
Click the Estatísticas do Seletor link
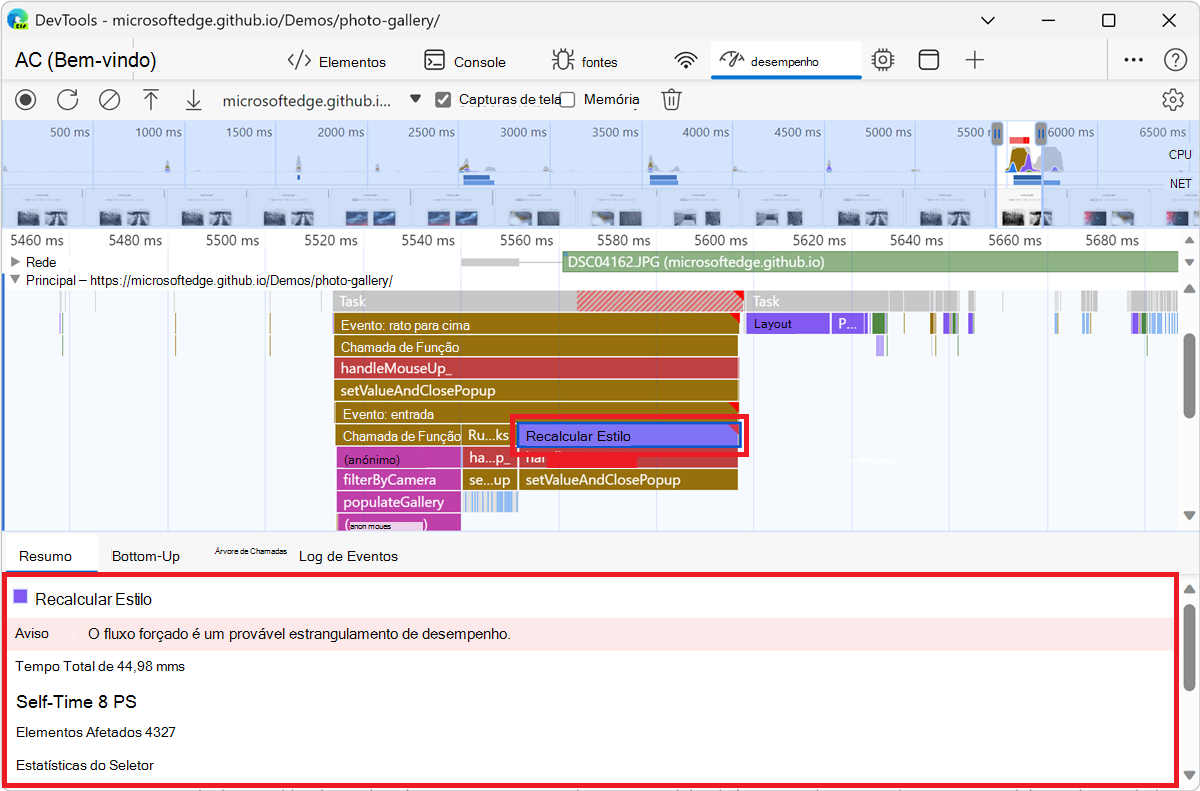tap(85, 765)
